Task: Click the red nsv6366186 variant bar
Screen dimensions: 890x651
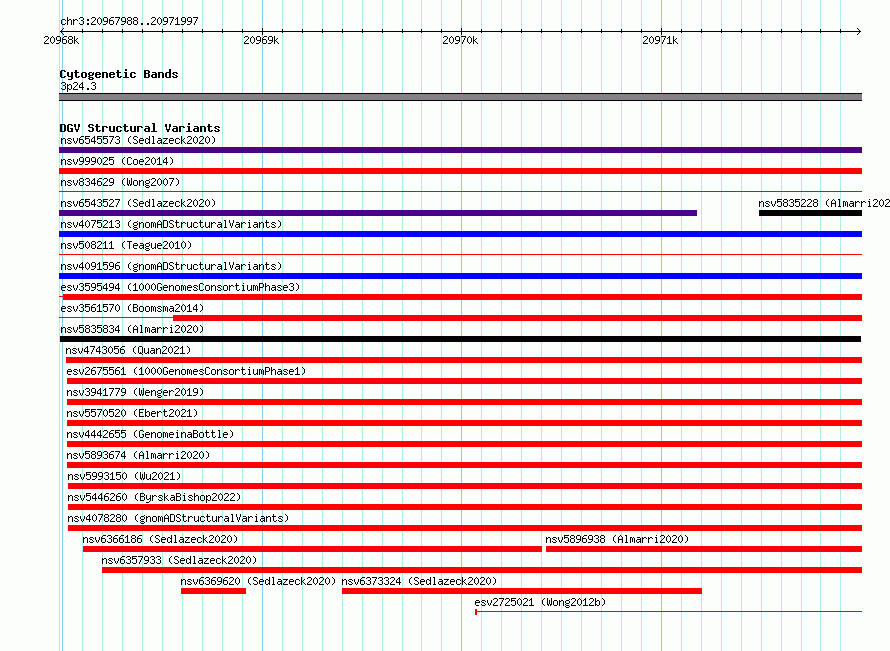Action: pyautogui.click(x=312, y=549)
